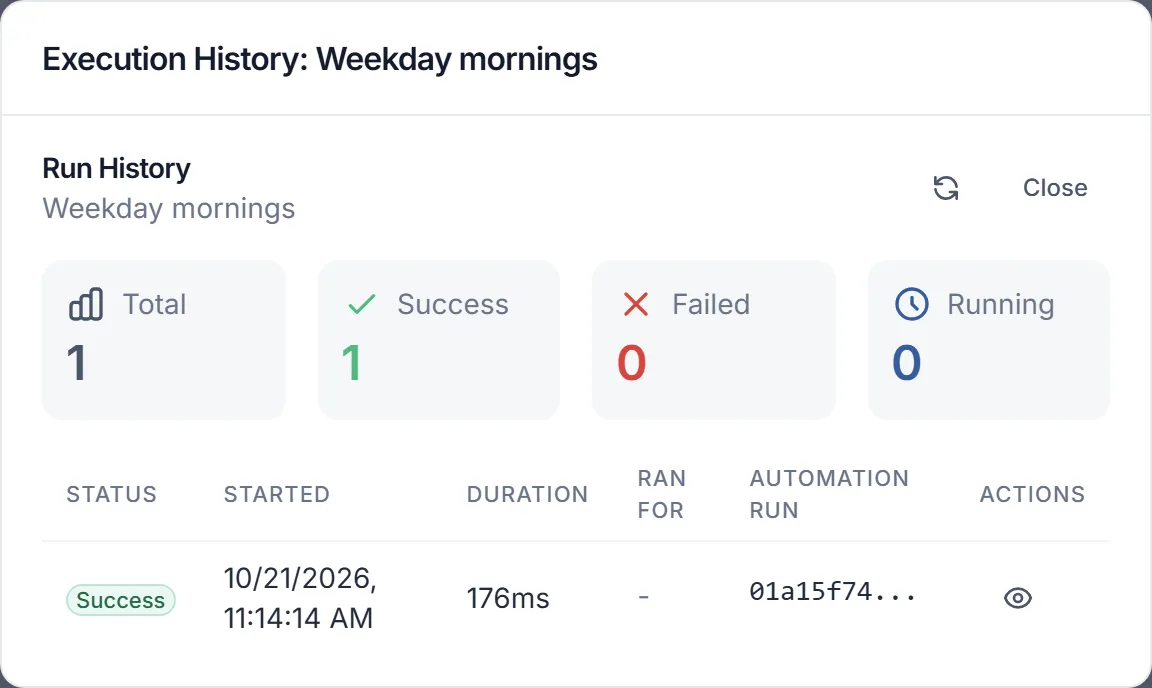
Task: Click the Running count value 0
Action: click(x=907, y=363)
